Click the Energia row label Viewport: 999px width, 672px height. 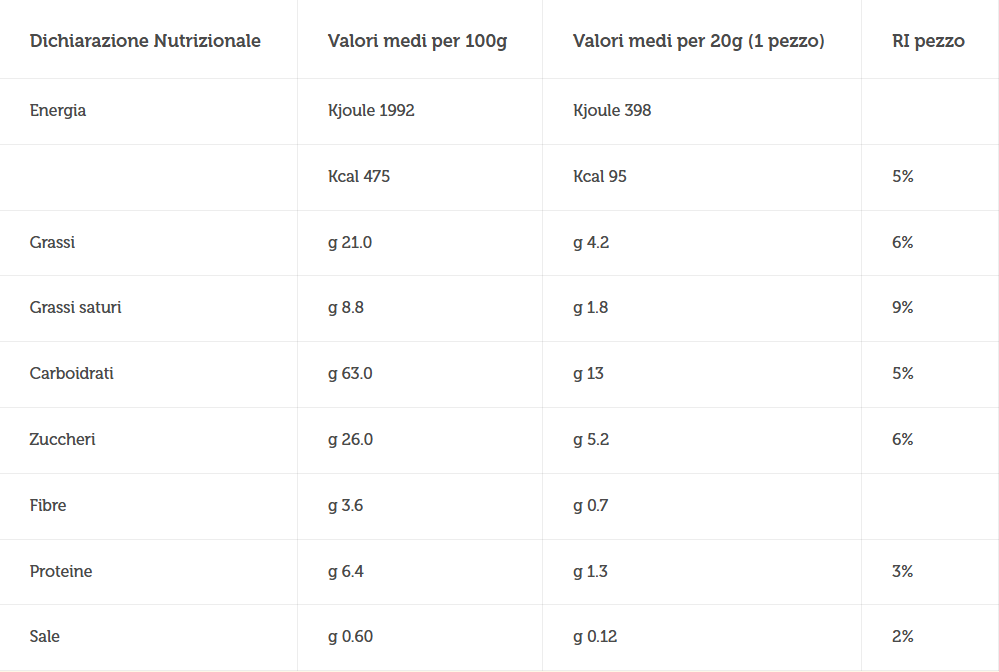tap(57, 111)
